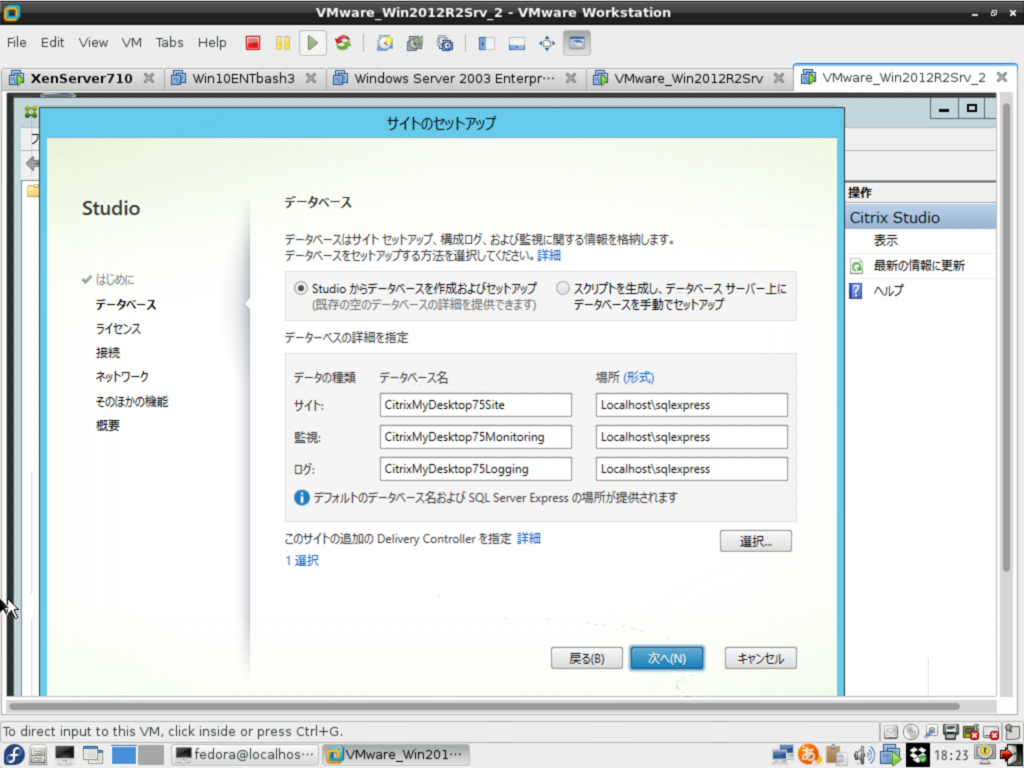Click 表示 in the Citrix Studio actions pane
1024x768 pixels.
(886, 240)
